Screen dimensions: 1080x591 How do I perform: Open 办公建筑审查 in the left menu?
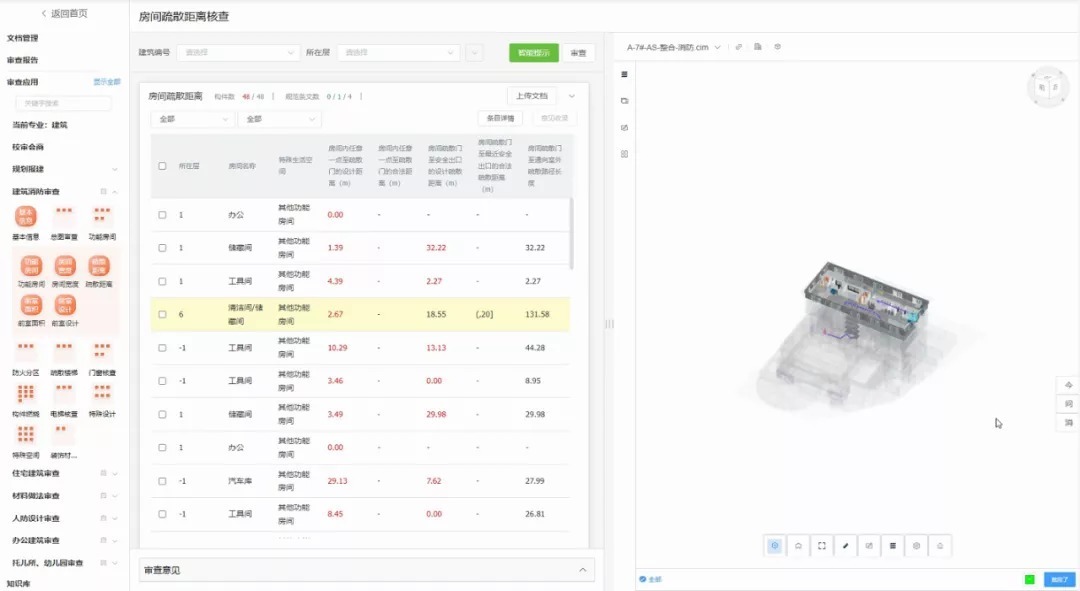coord(36,540)
